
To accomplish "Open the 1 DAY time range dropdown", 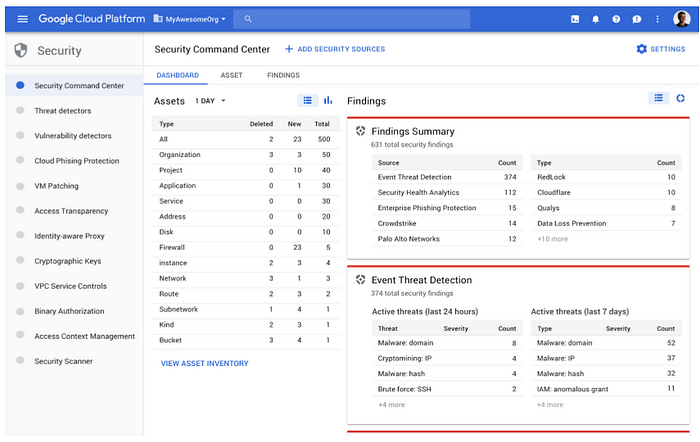I will [x=210, y=101].
